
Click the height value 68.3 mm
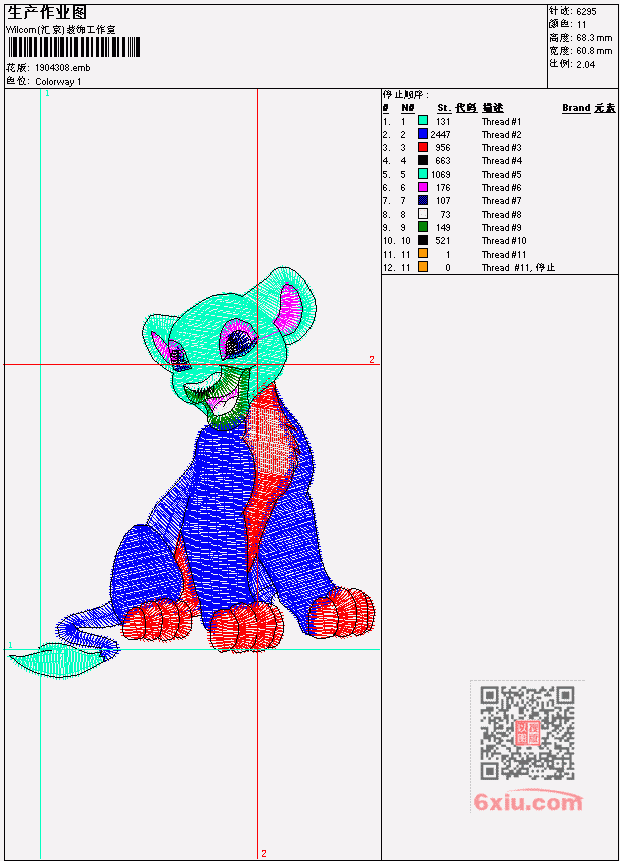click(594, 38)
